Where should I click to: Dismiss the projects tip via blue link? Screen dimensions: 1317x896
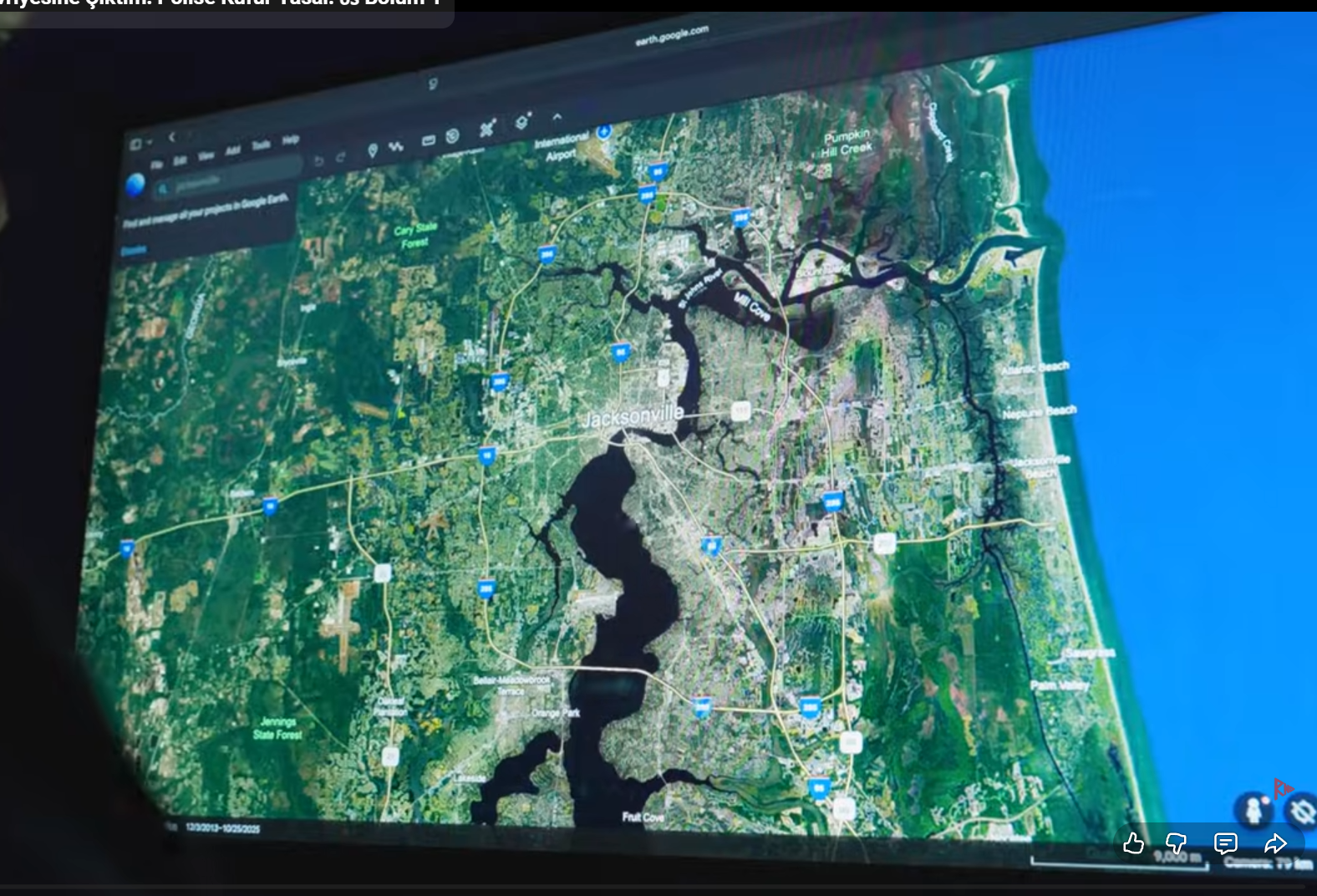134,250
